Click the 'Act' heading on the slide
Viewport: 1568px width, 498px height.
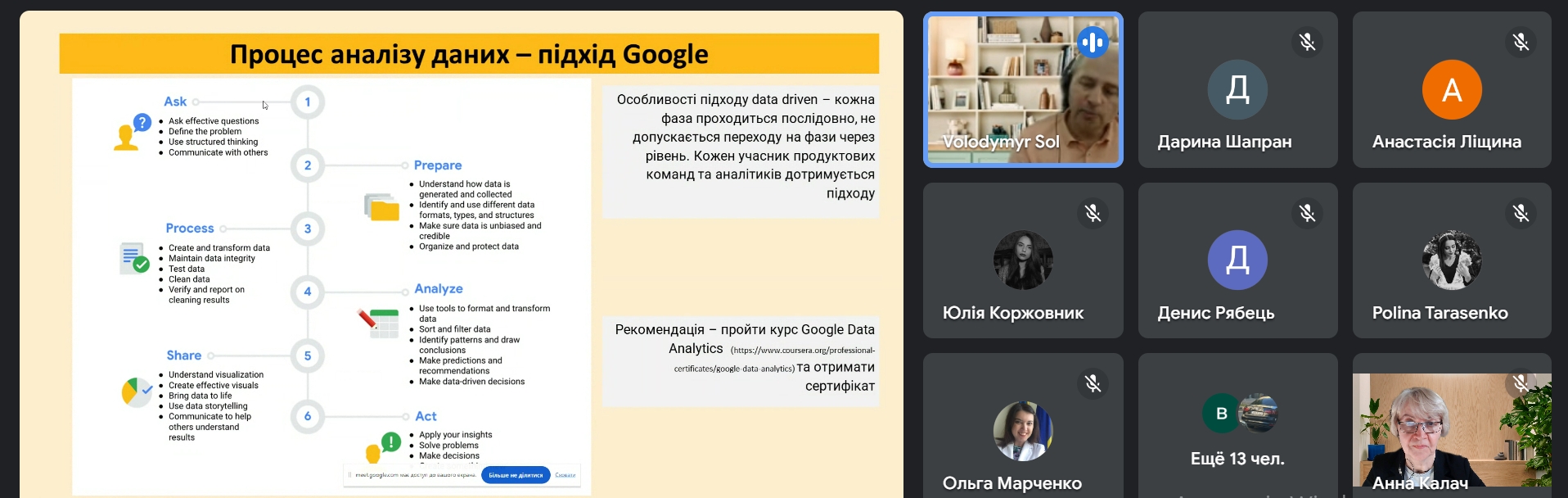426,417
